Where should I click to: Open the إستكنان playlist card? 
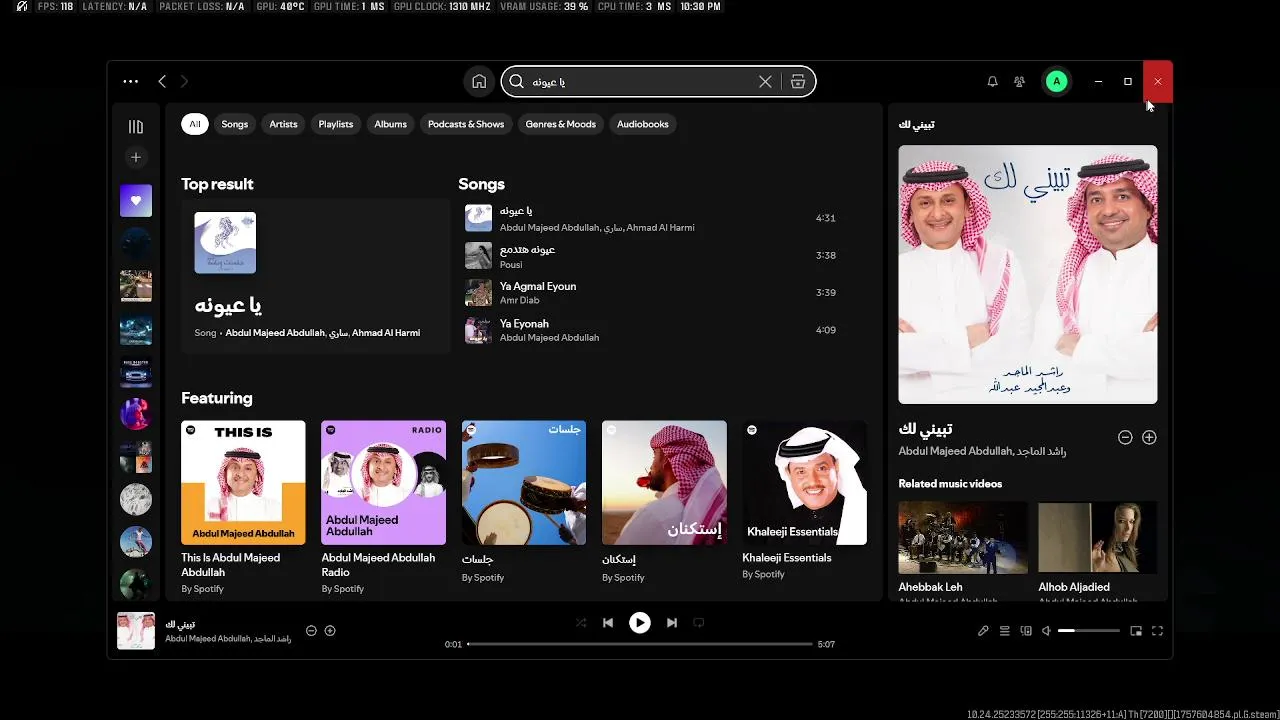(664, 503)
